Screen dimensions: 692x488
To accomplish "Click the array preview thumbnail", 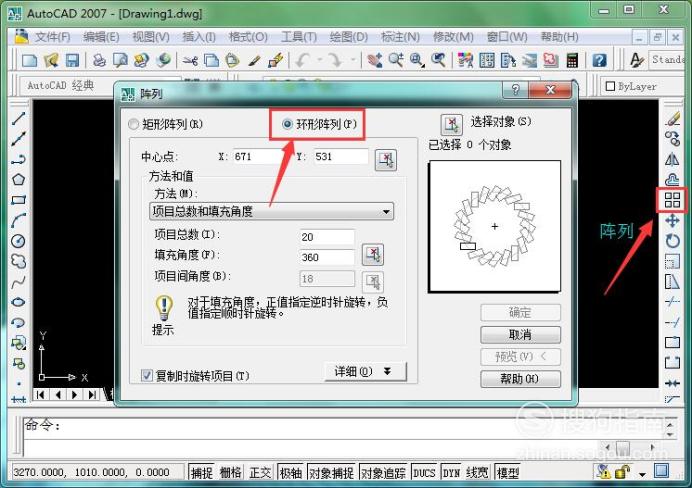I will [x=495, y=226].
